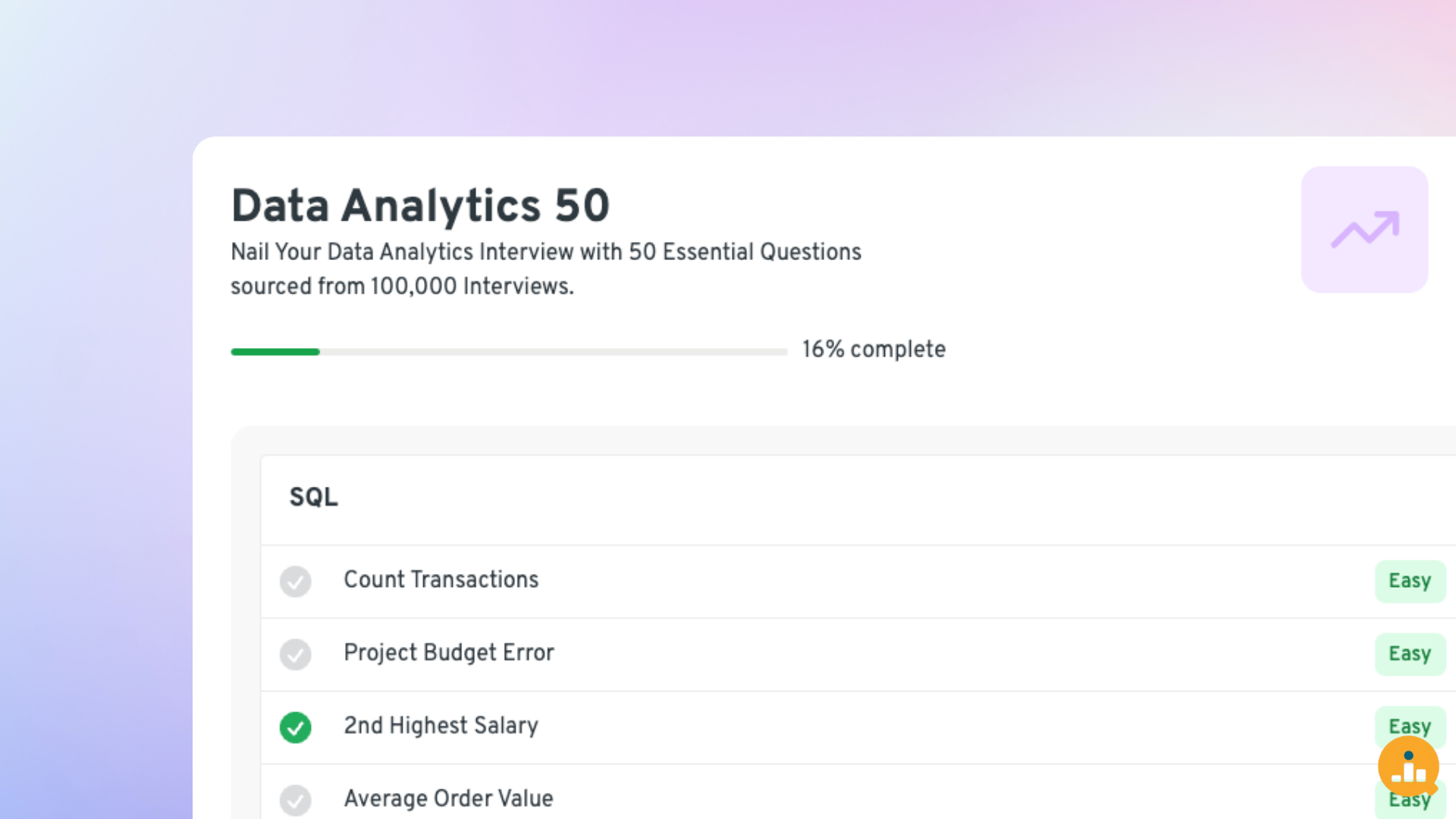Viewport: 1456px width, 819px height.
Task: Open the Count Transactions question
Action: coord(441,580)
